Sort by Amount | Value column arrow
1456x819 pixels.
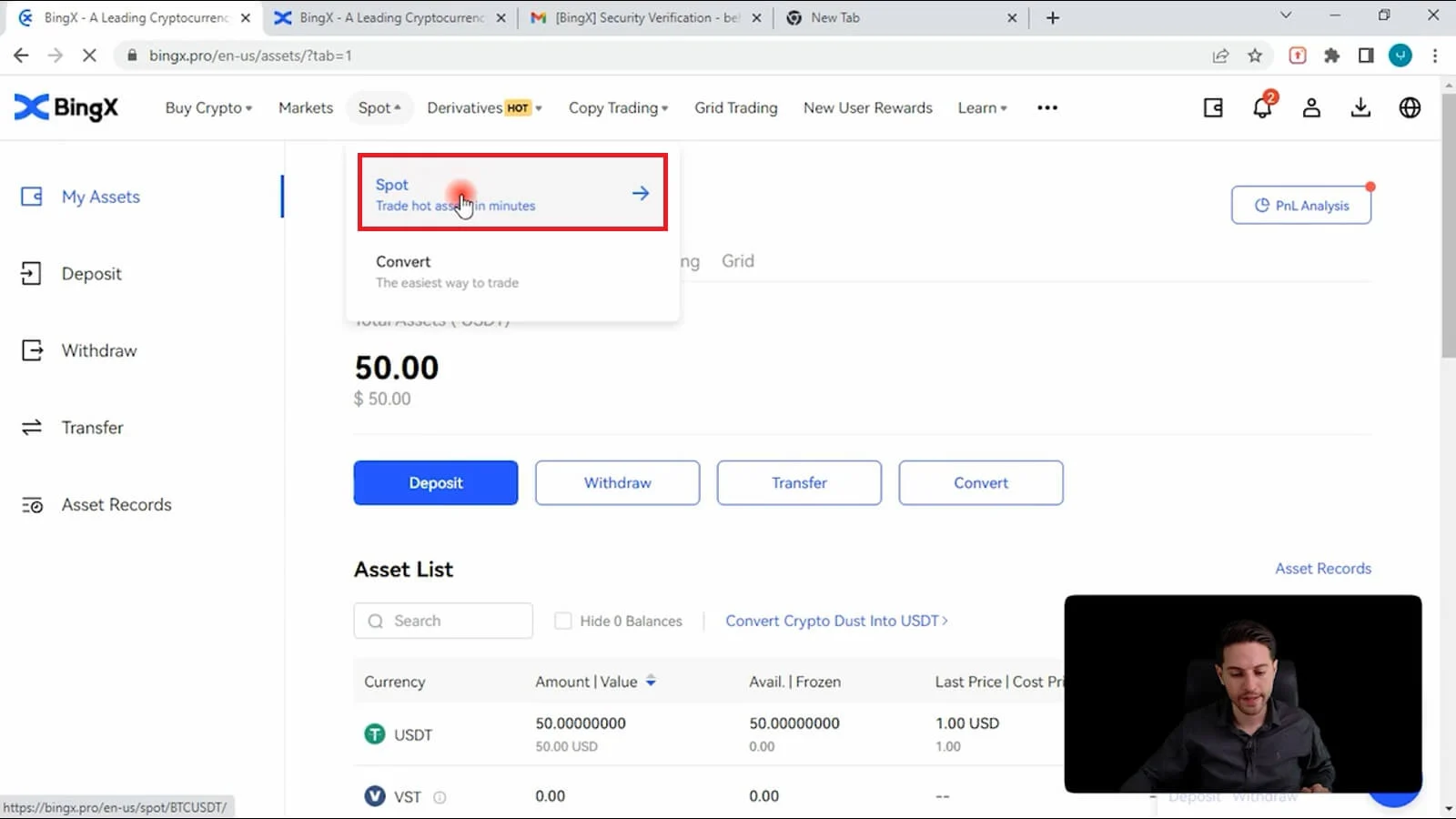tap(651, 681)
